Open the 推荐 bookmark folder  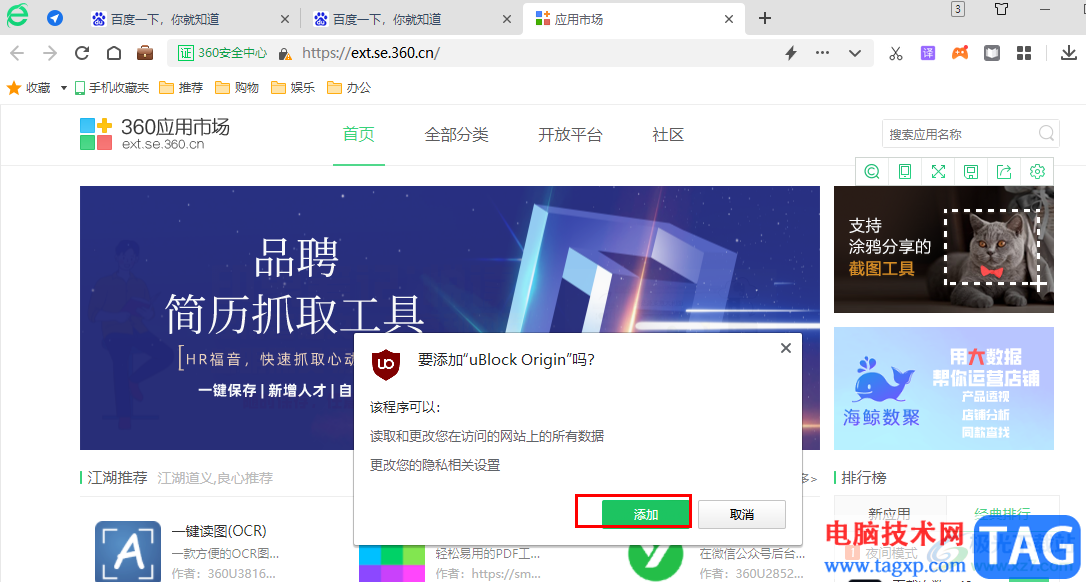(x=181, y=88)
